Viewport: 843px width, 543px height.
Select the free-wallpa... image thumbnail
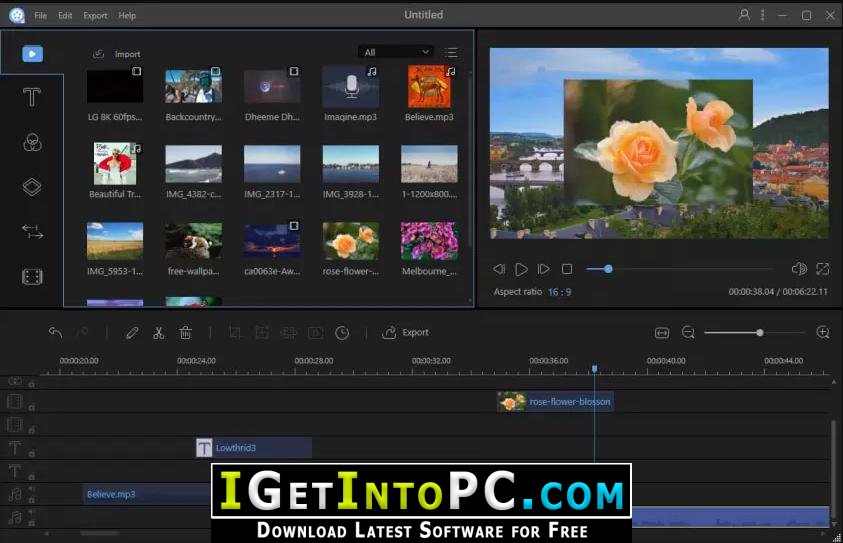[194, 241]
